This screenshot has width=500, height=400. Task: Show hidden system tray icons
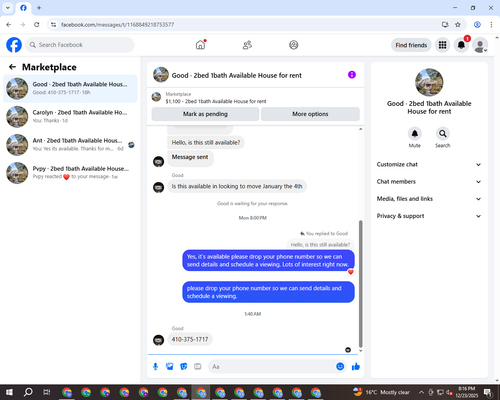pos(421,392)
